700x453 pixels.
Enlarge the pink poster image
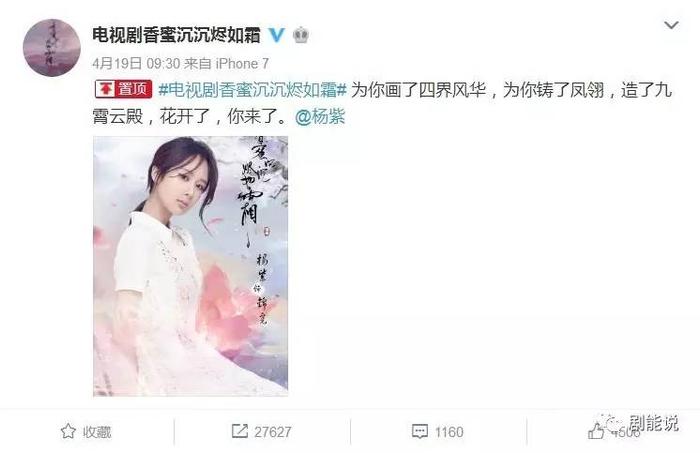point(191,266)
